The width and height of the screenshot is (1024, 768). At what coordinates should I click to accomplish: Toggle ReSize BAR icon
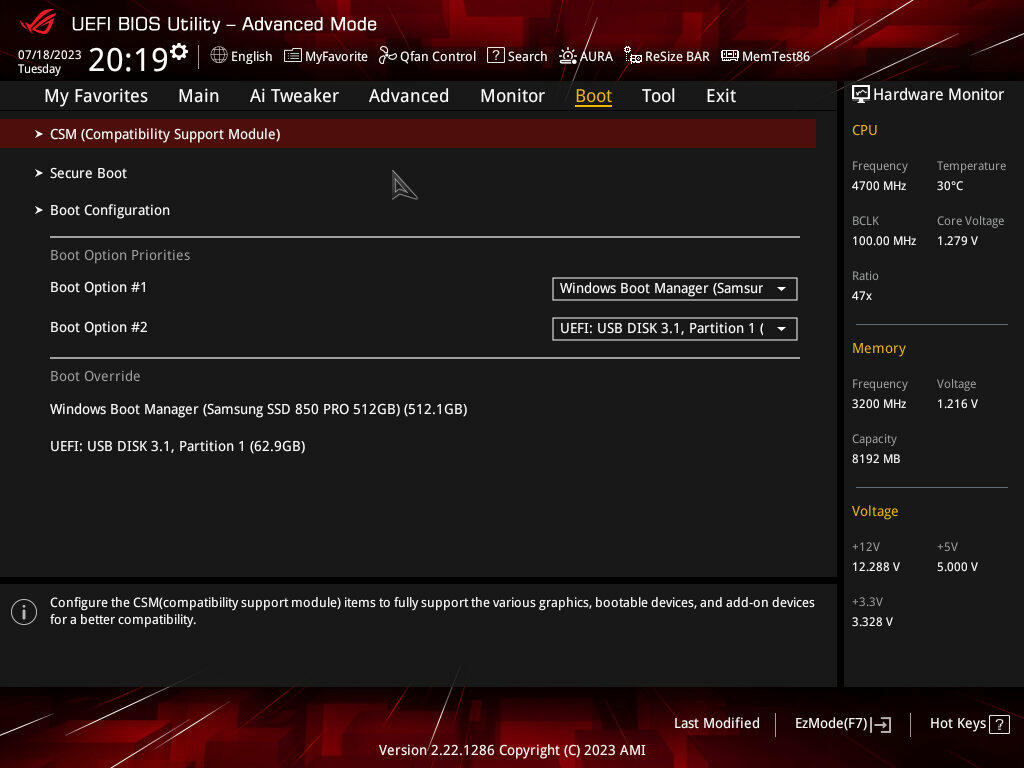coord(633,56)
